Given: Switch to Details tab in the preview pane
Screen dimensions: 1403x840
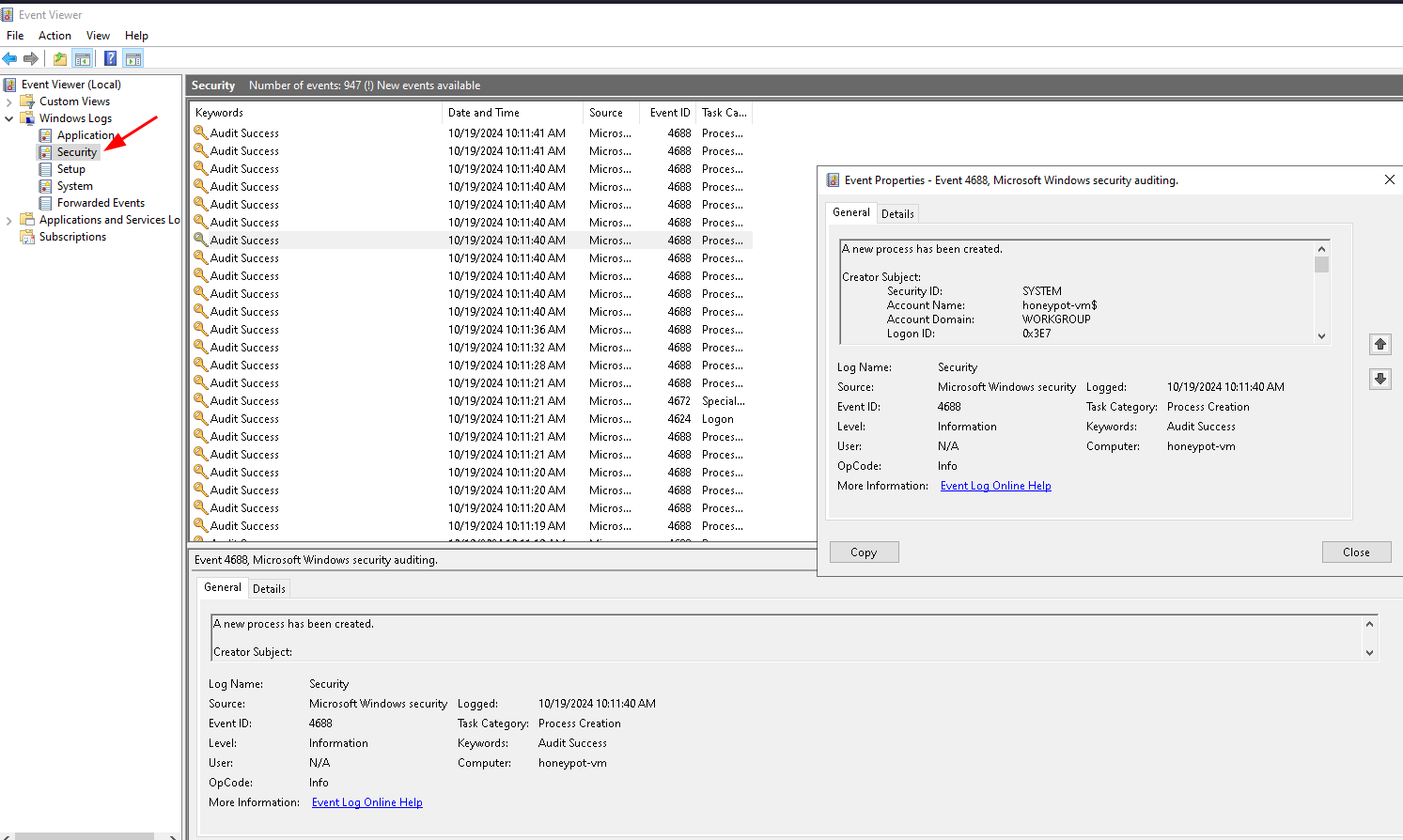Looking at the screenshot, I should click(x=269, y=589).
